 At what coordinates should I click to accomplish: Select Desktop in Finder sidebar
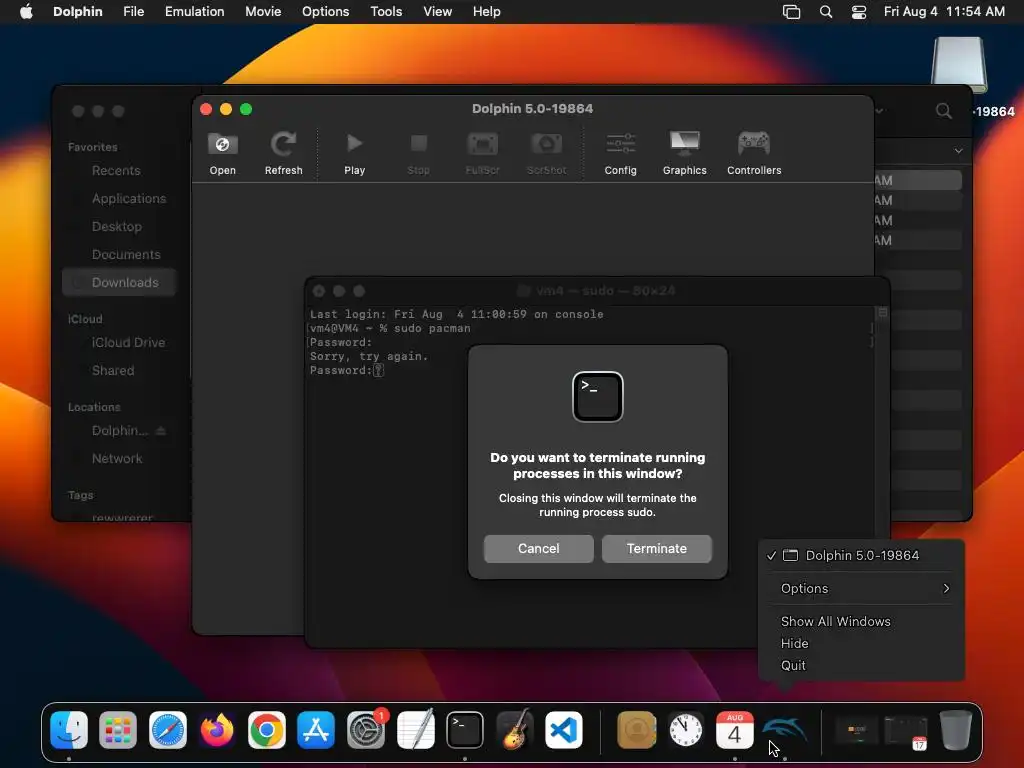point(117,227)
